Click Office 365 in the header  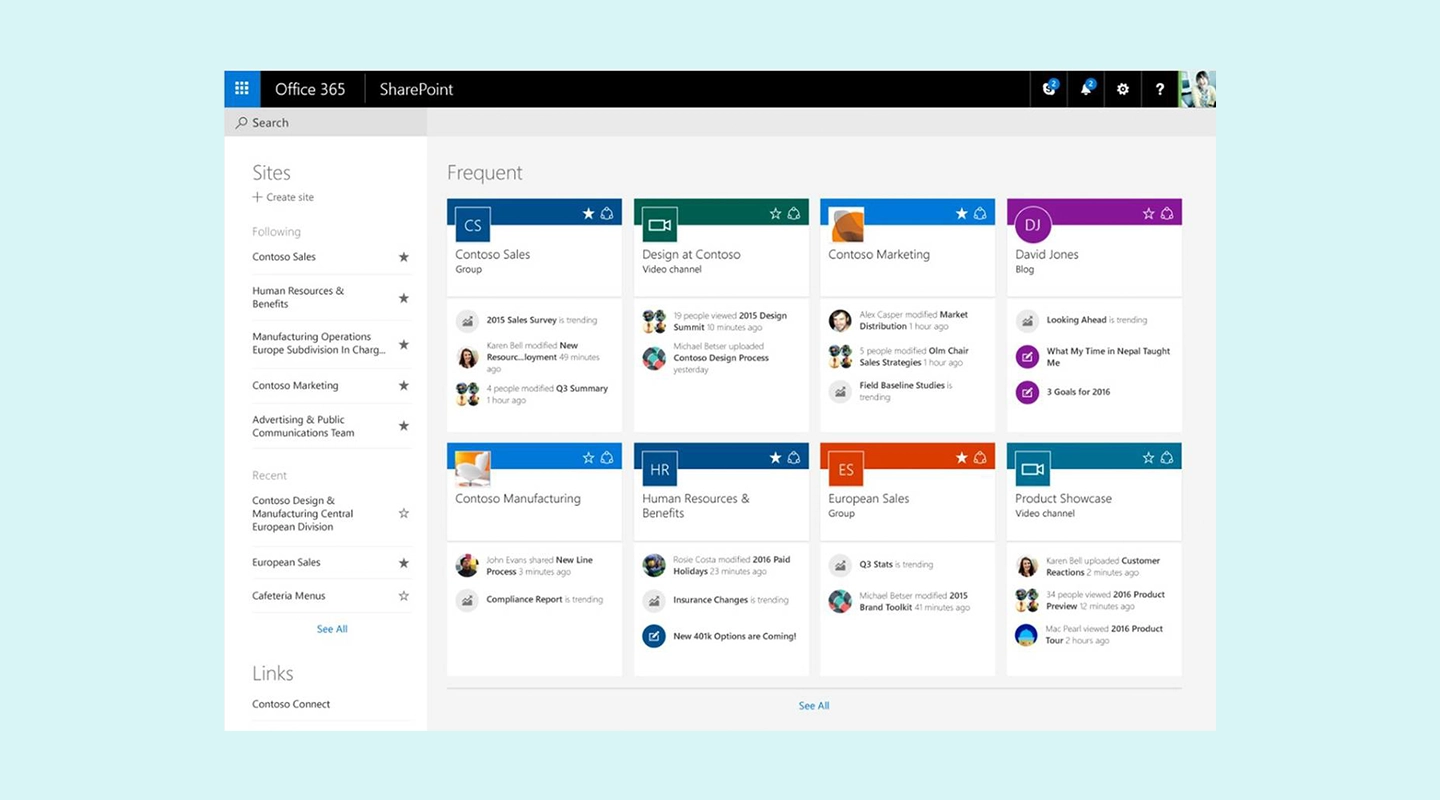pos(310,89)
